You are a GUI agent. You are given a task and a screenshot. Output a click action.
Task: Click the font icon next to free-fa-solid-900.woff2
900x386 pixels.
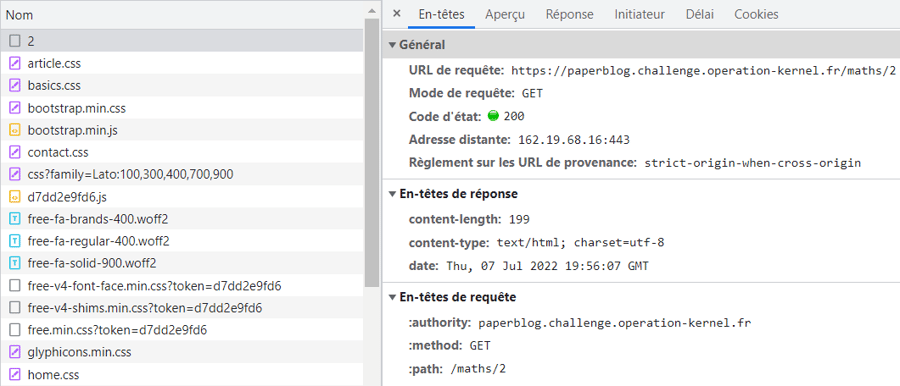tap(15, 264)
